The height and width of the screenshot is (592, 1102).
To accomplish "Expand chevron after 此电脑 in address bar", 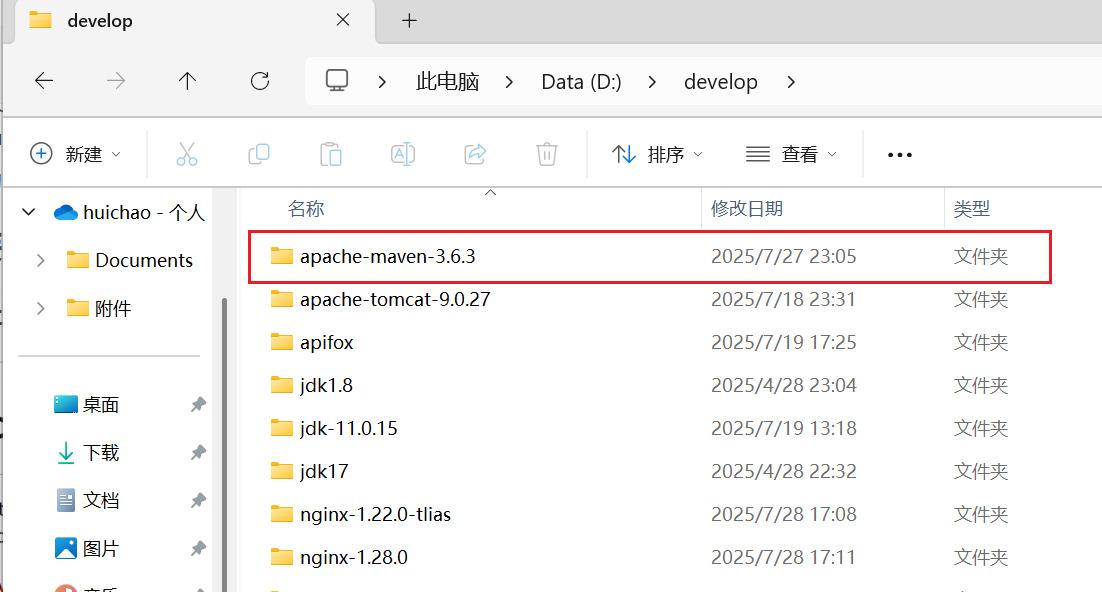I will [510, 82].
